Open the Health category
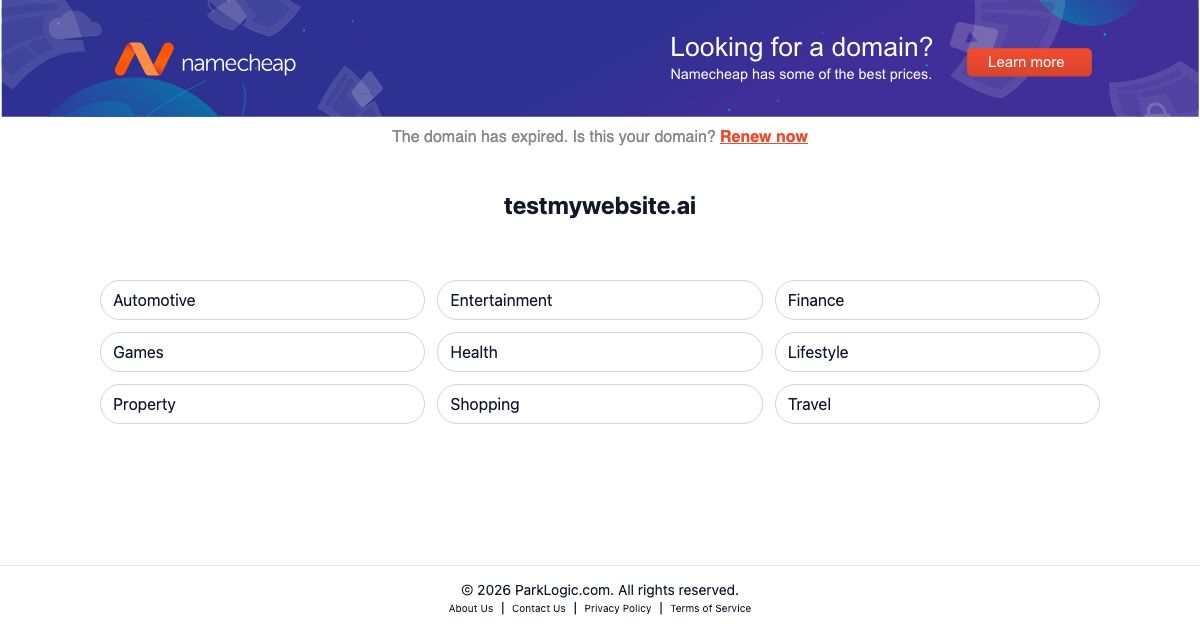 (x=600, y=352)
